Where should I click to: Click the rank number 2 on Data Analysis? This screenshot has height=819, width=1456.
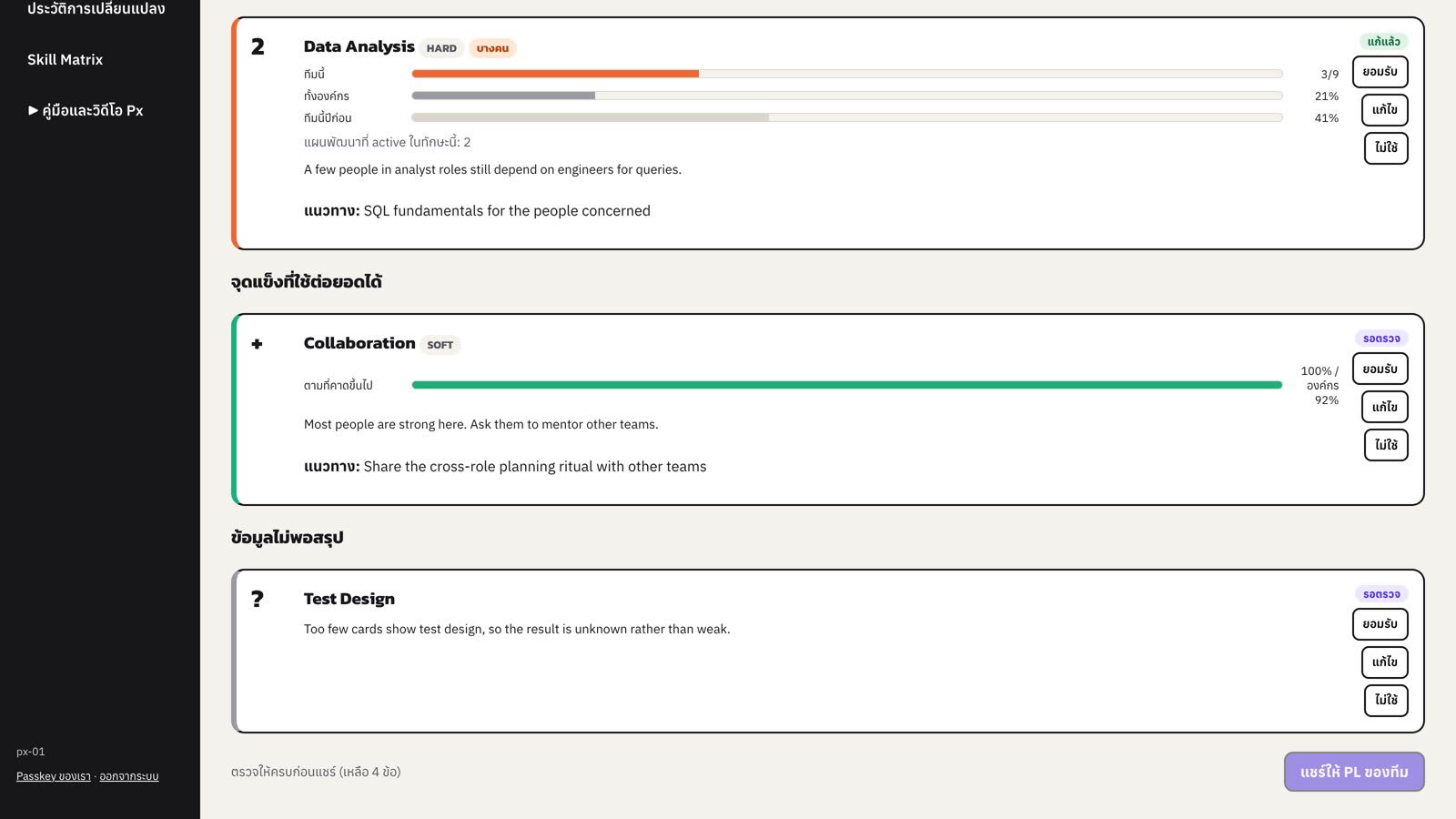258,47
